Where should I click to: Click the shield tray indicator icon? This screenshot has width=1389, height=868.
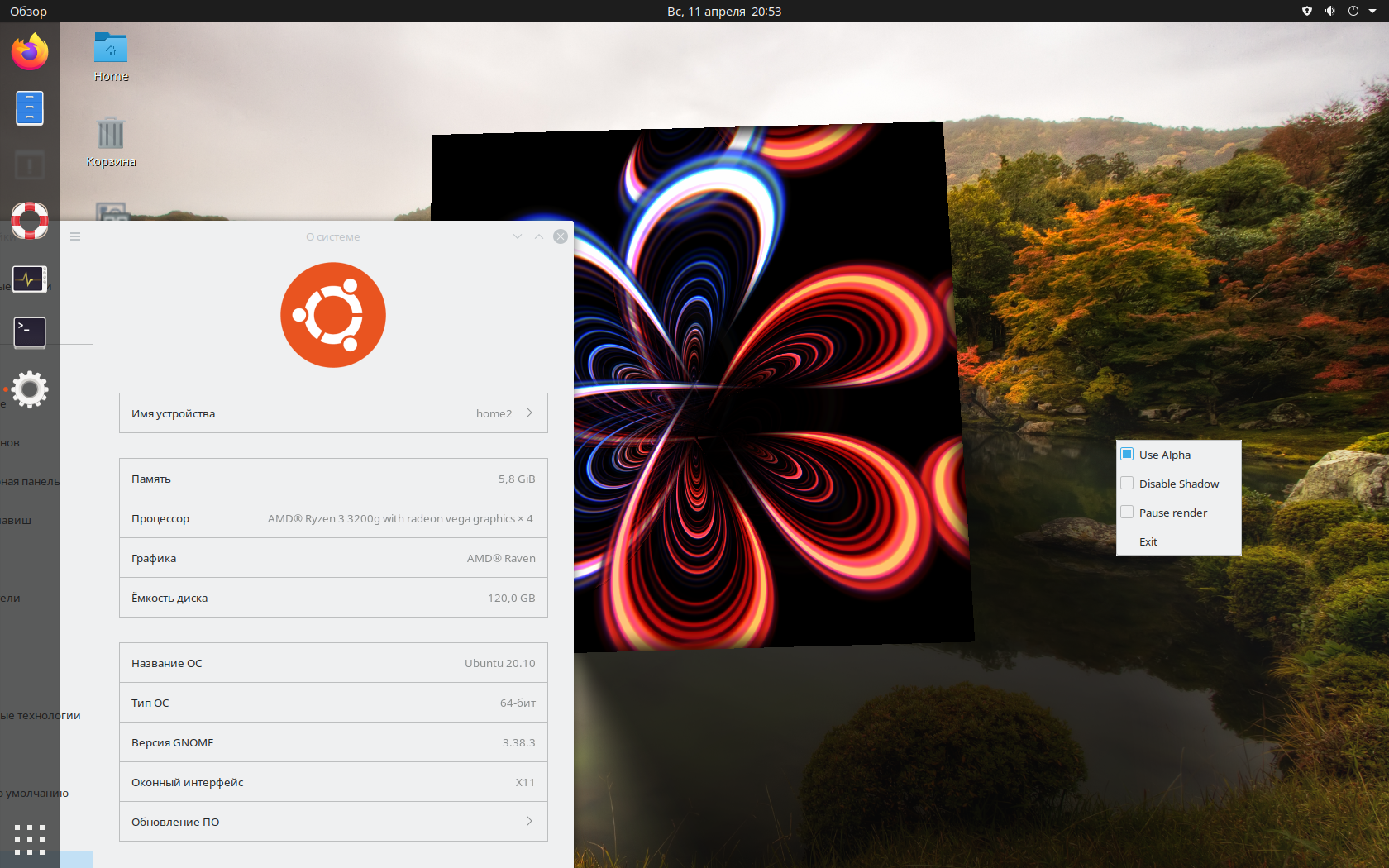(x=1307, y=11)
